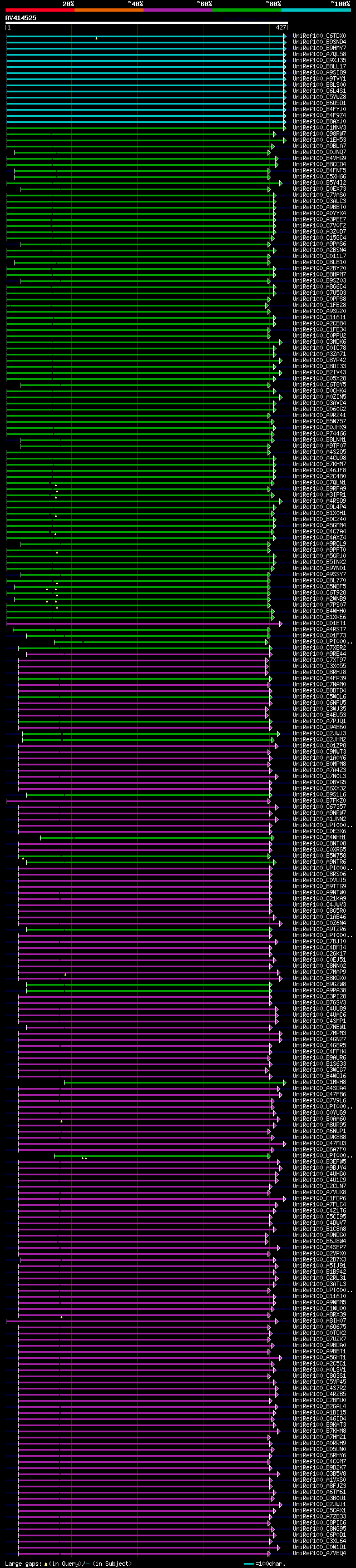Click the UniRef100_A9RE44 label
Screen dimensions: 356x1568
point(319,654)
